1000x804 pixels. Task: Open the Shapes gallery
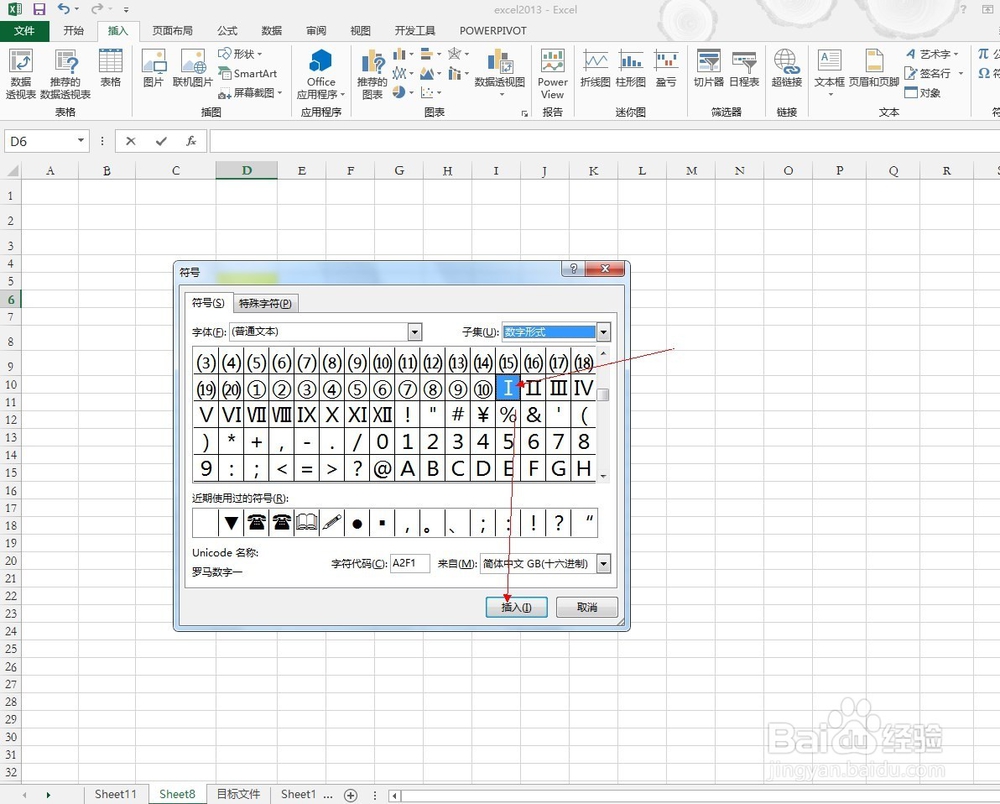[240, 54]
